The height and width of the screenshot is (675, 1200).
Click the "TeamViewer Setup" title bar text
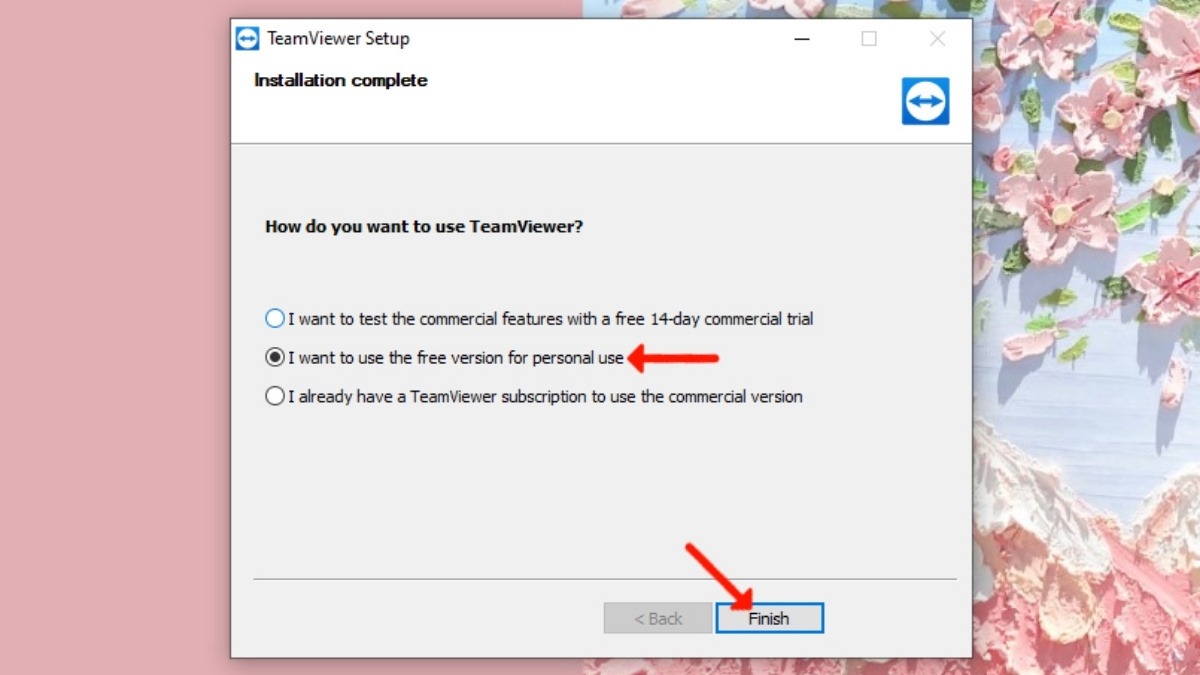pyautogui.click(x=338, y=39)
